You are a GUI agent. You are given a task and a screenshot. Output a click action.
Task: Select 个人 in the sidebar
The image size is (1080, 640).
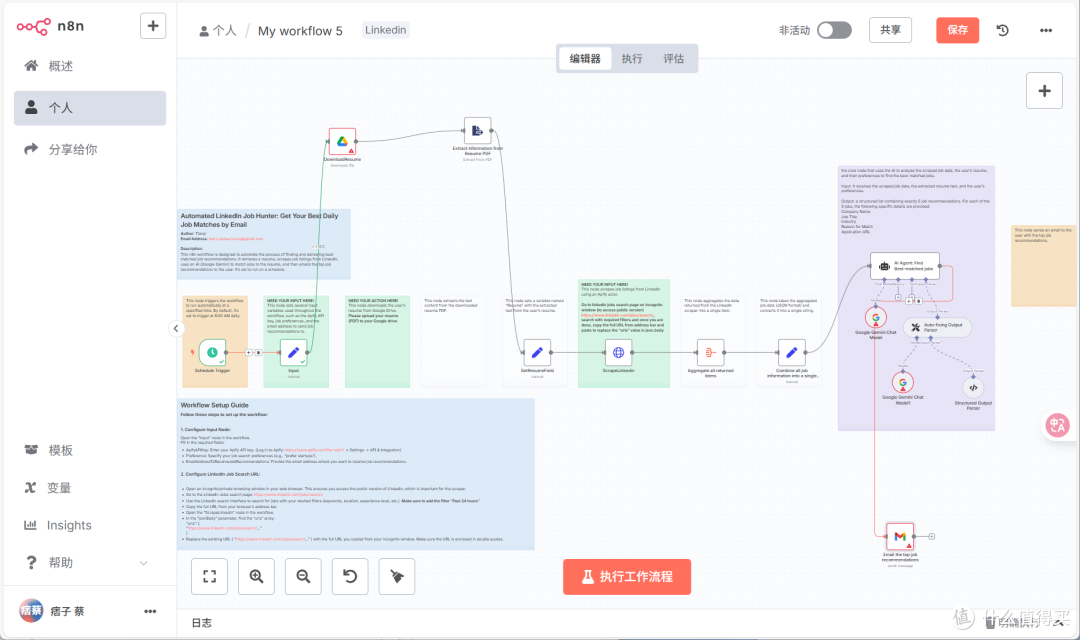coord(90,108)
